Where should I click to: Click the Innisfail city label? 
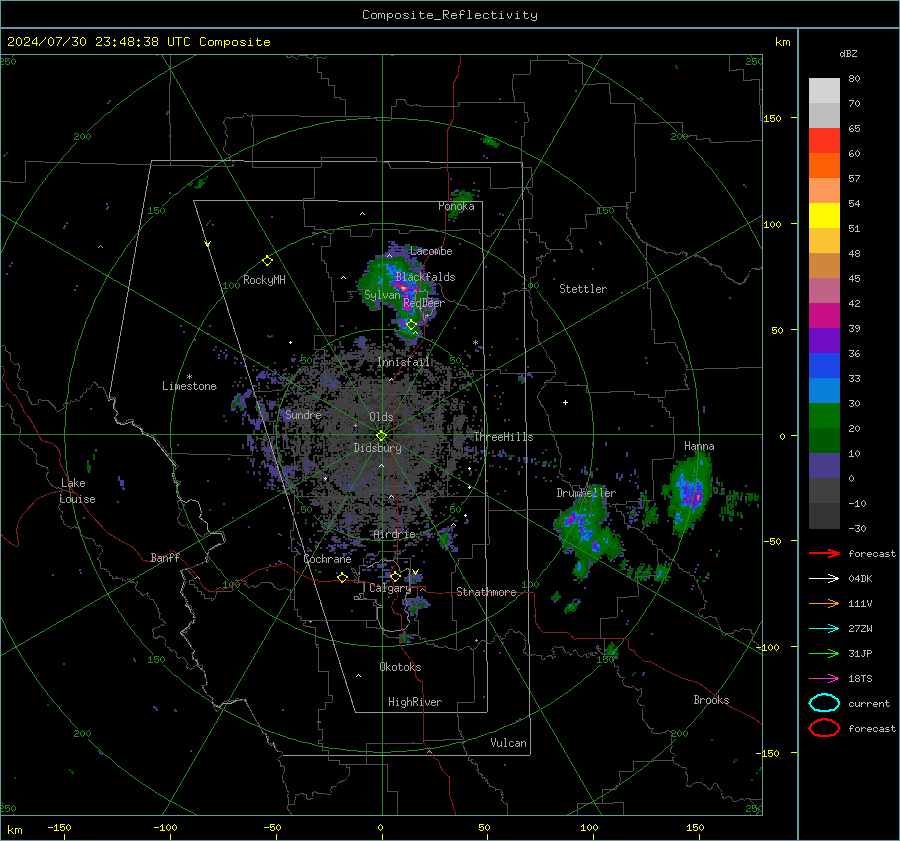(403, 362)
